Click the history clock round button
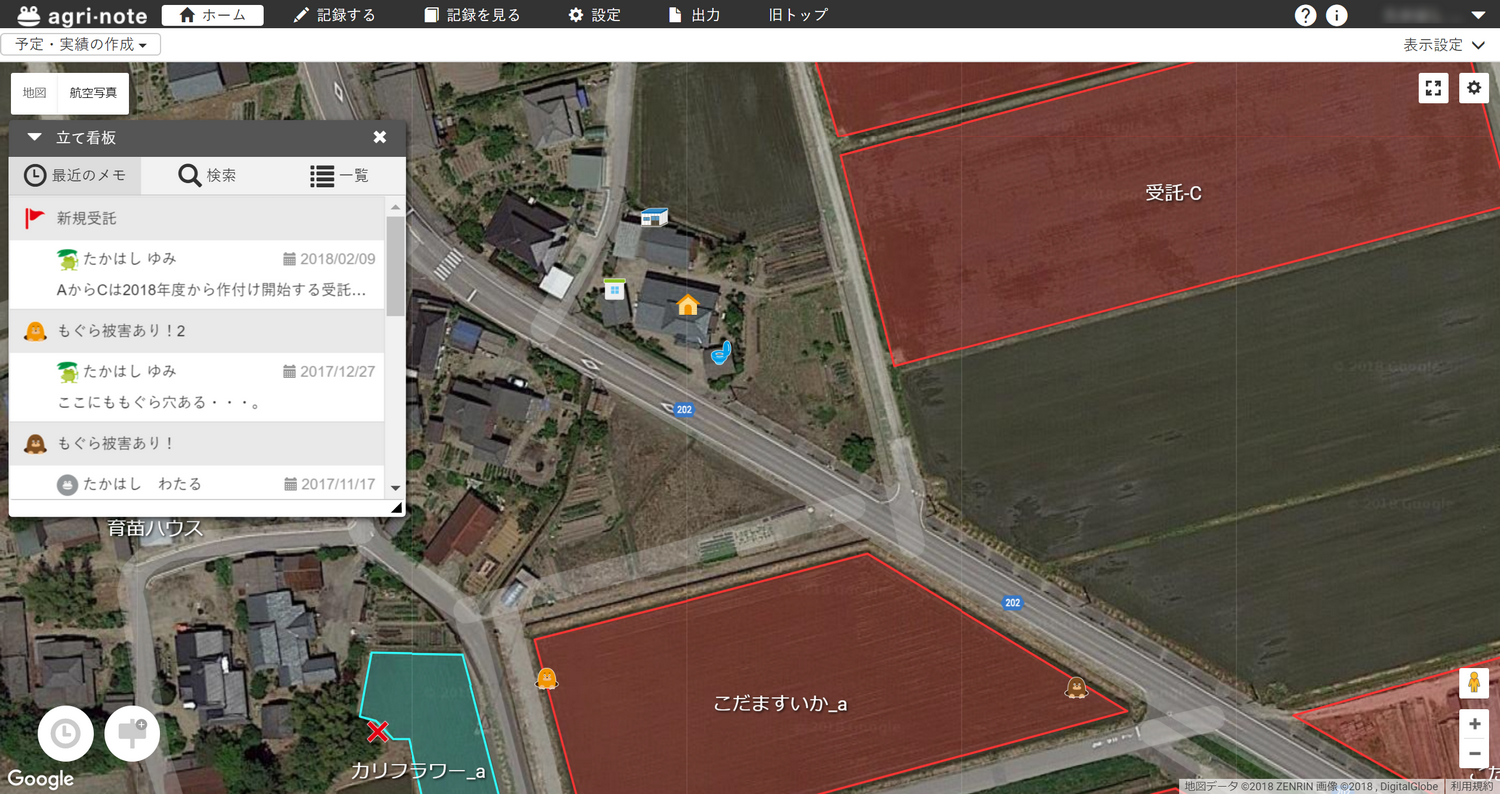The width and height of the screenshot is (1500, 794). click(x=66, y=734)
